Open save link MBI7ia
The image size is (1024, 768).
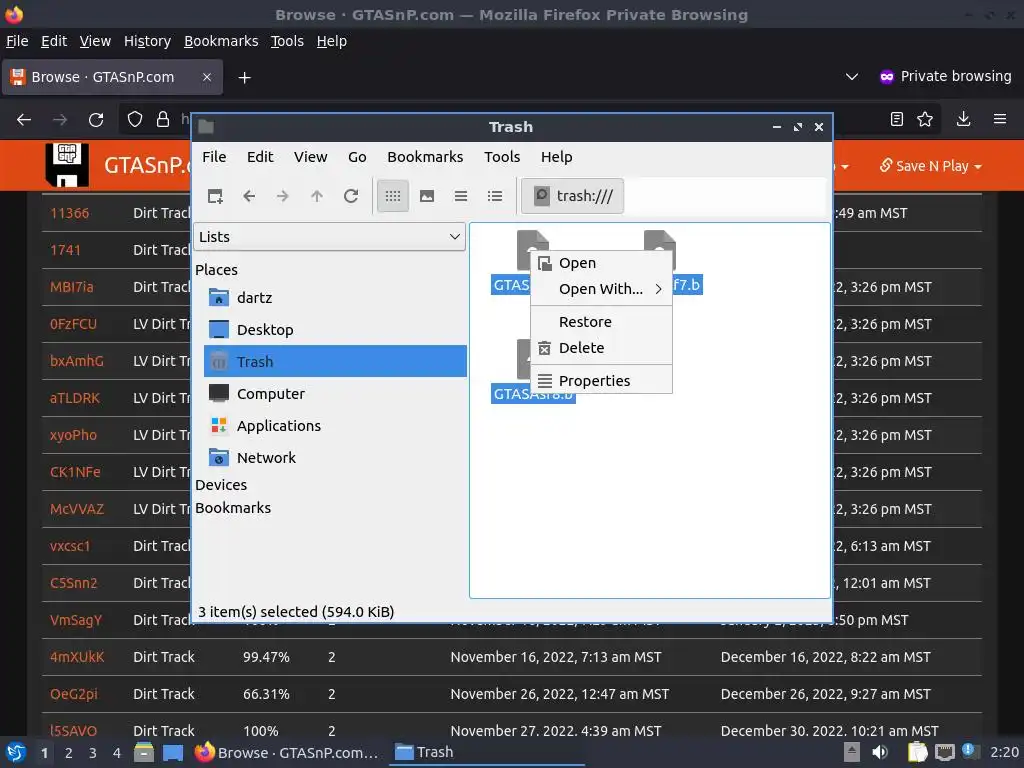[x=72, y=287]
